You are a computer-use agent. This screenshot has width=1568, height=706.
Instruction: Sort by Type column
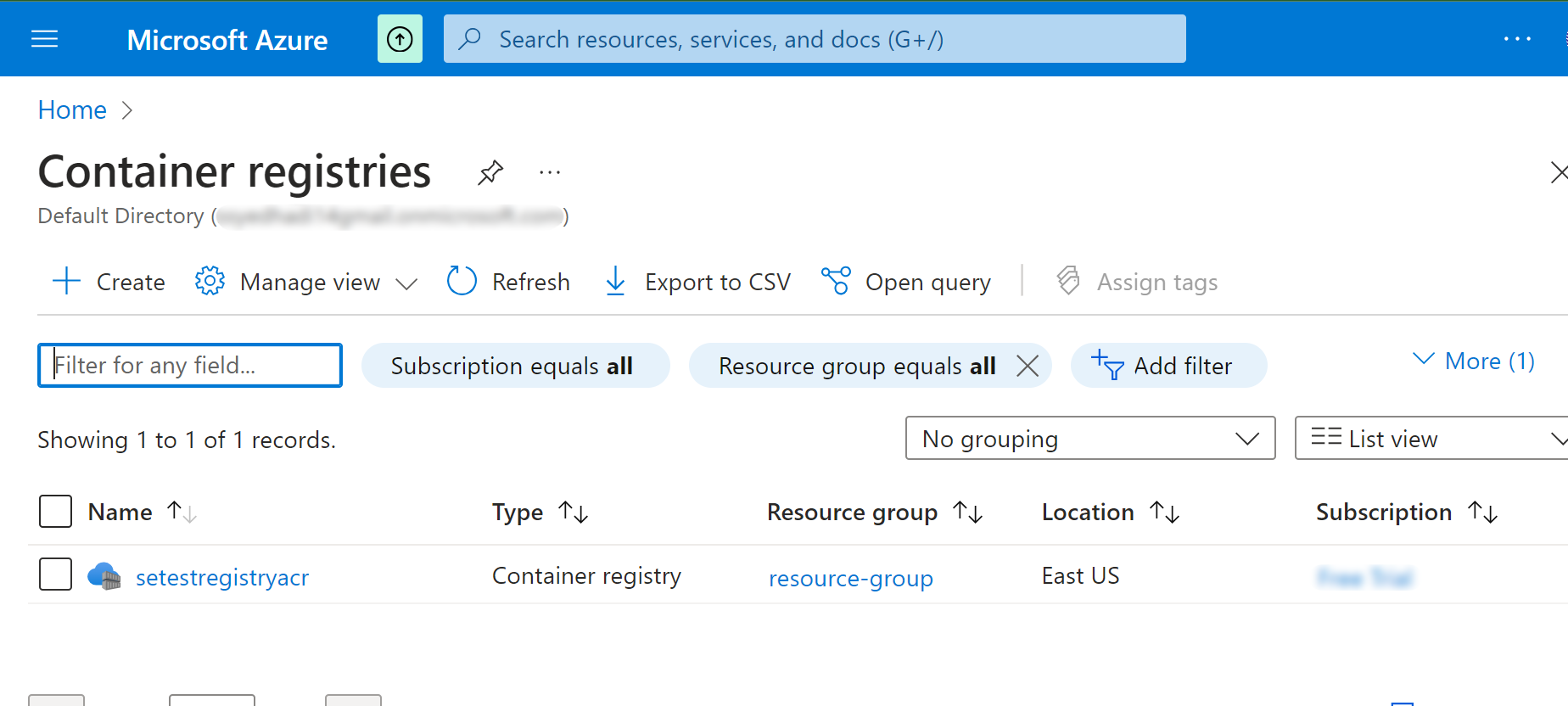click(x=540, y=512)
